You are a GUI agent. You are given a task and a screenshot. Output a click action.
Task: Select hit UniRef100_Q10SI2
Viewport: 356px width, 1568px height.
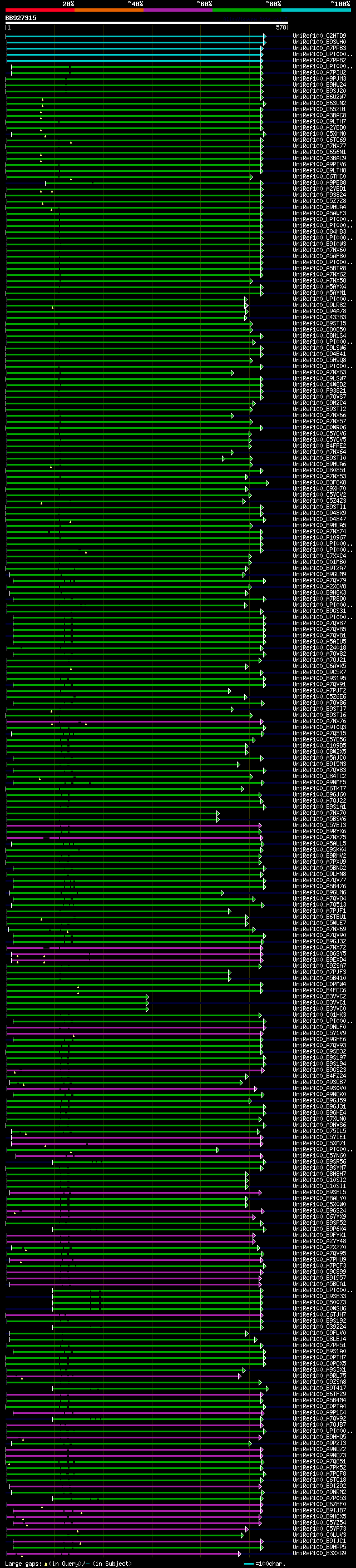tap(319, 1180)
